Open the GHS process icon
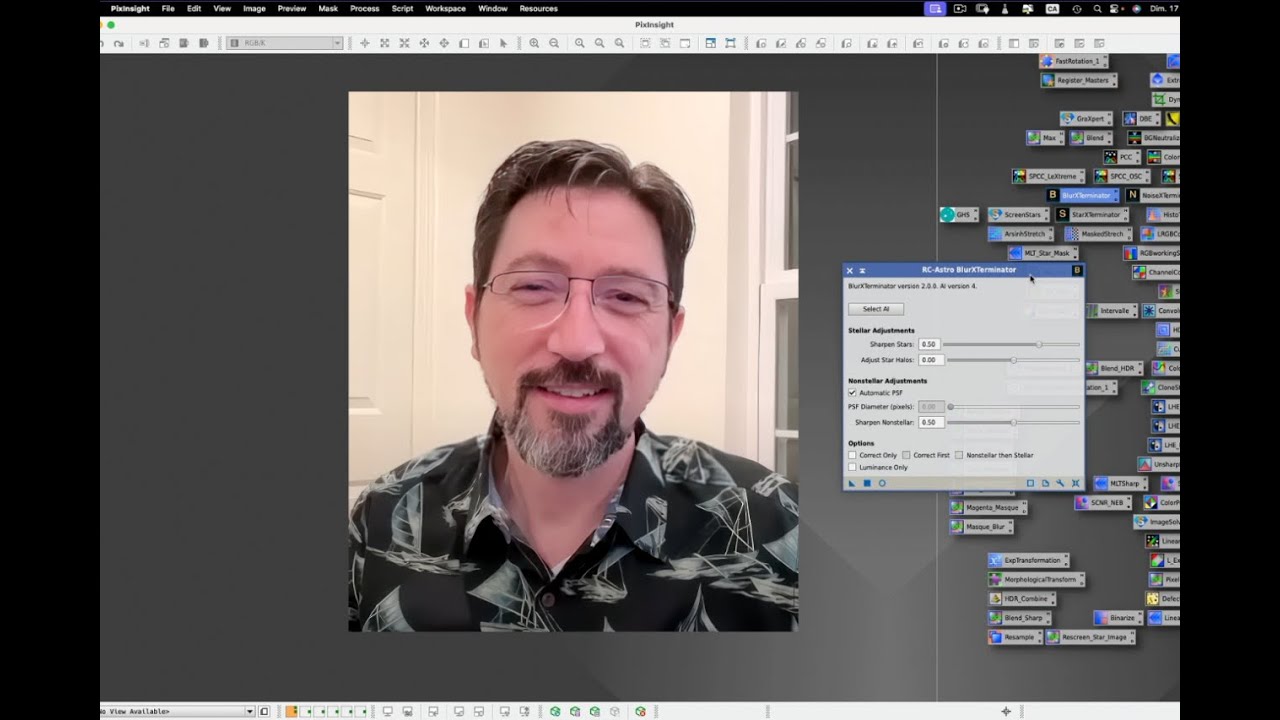The height and width of the screenshot is (720, 1280). point(958,214)
